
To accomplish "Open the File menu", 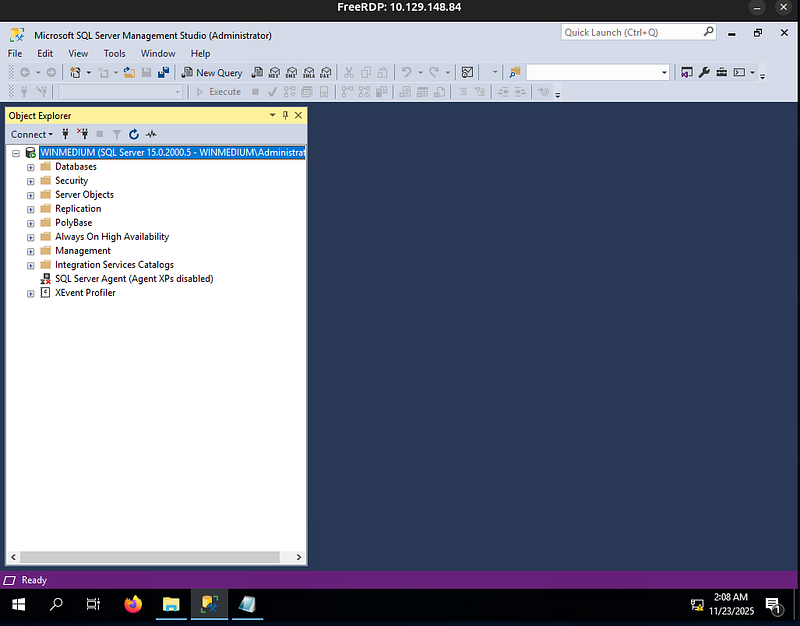I will (x=15, y=54).
